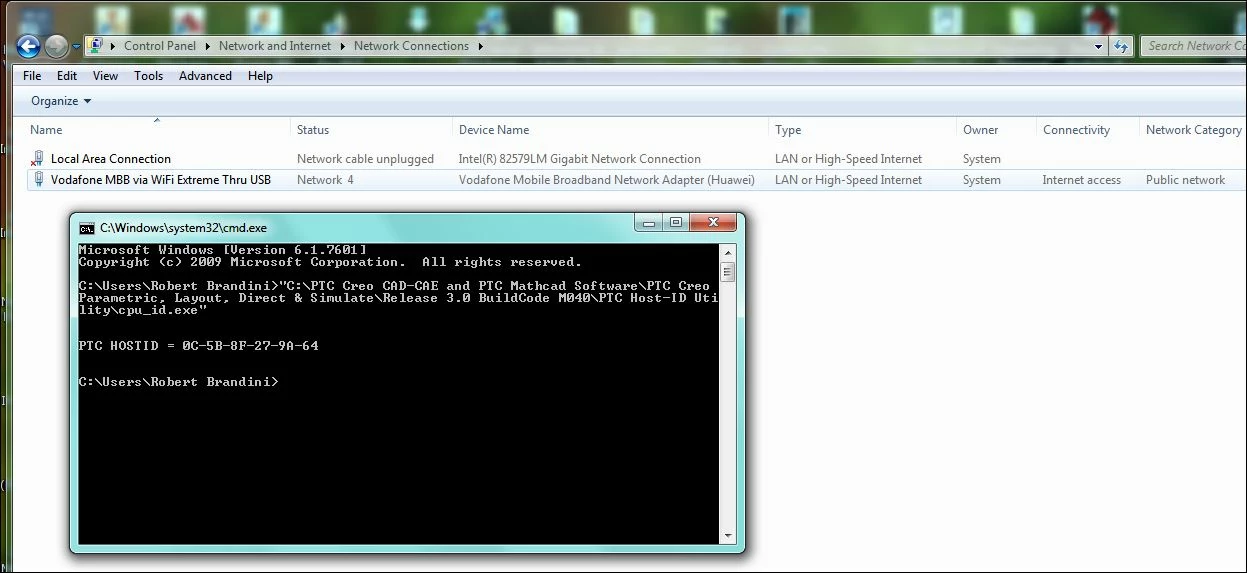Expand arrow after Network Connections breadcrumb
This screenshot has width=1247, height=573.
(480, 46)
